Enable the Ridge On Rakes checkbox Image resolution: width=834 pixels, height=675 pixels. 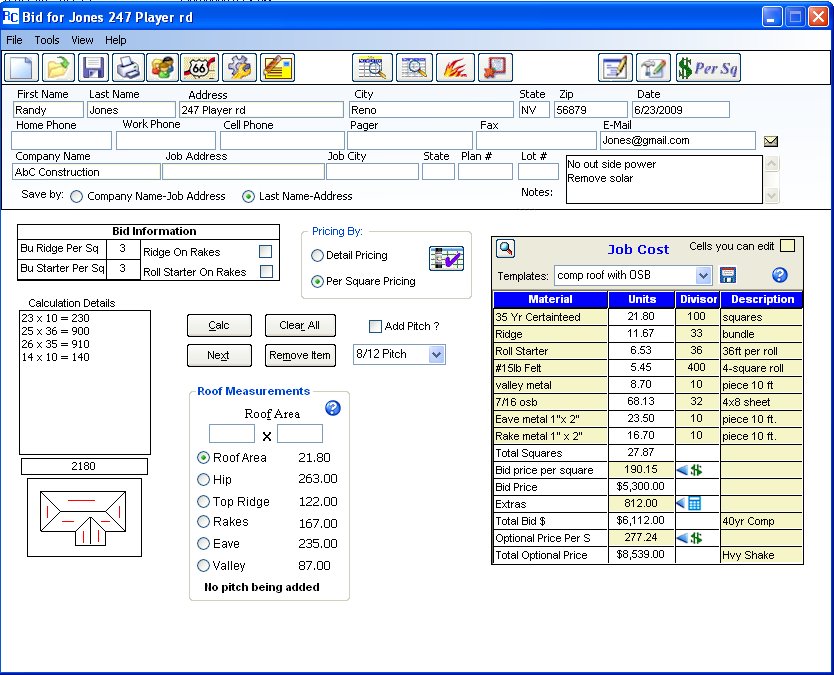(x=266, y=252)
